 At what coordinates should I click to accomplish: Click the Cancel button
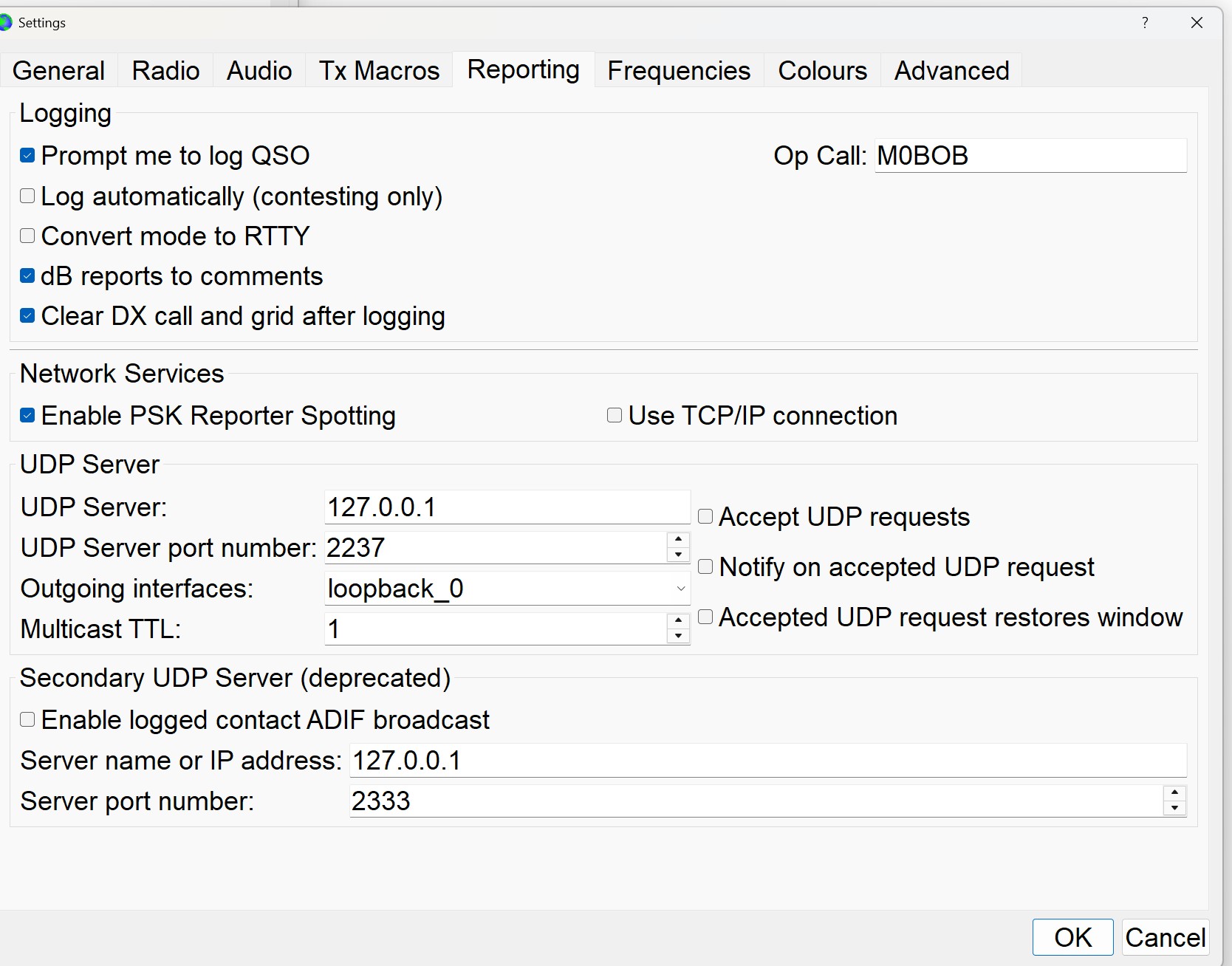pyautogui.click(x=1165, y=937)
